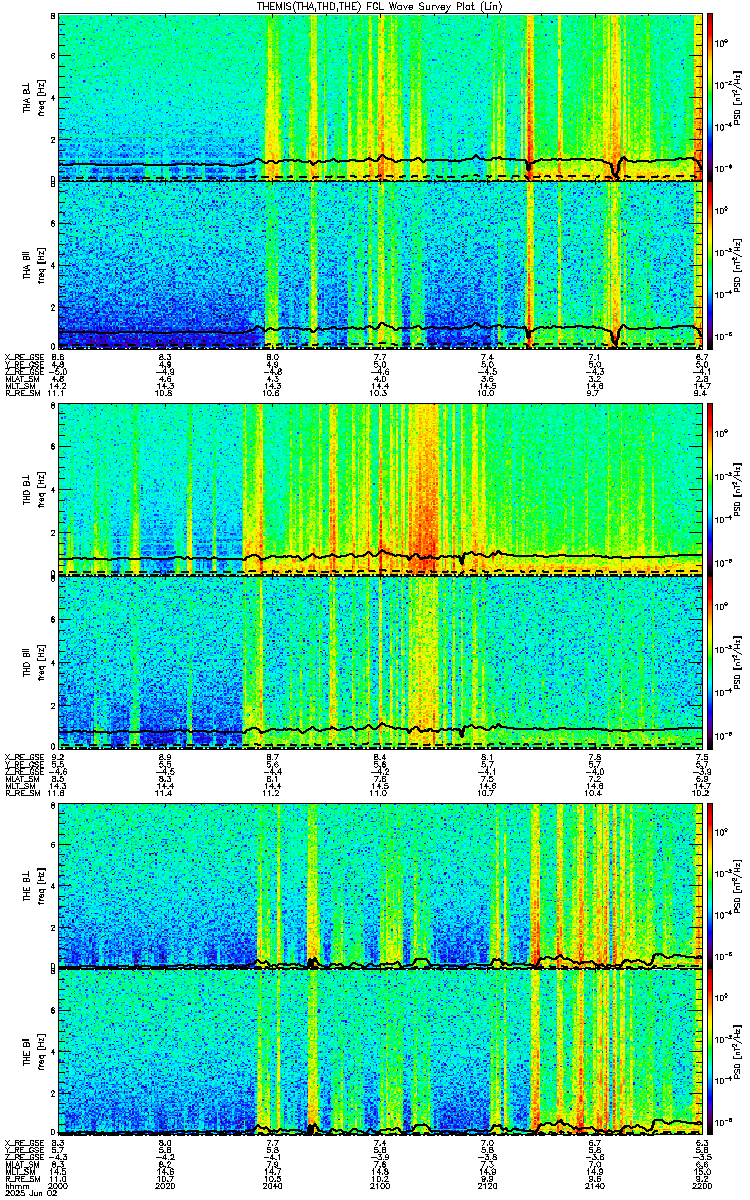Click the 2020 time tick label

pyautogui.click(x=165, y=1185)
